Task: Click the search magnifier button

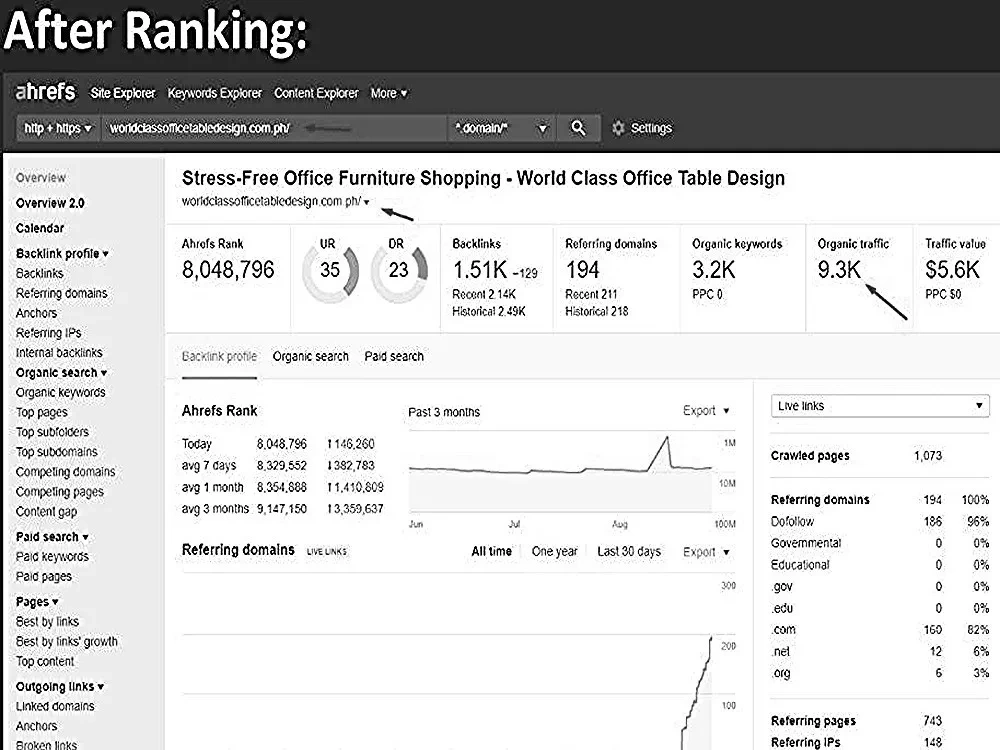Action: click(578, 128)
